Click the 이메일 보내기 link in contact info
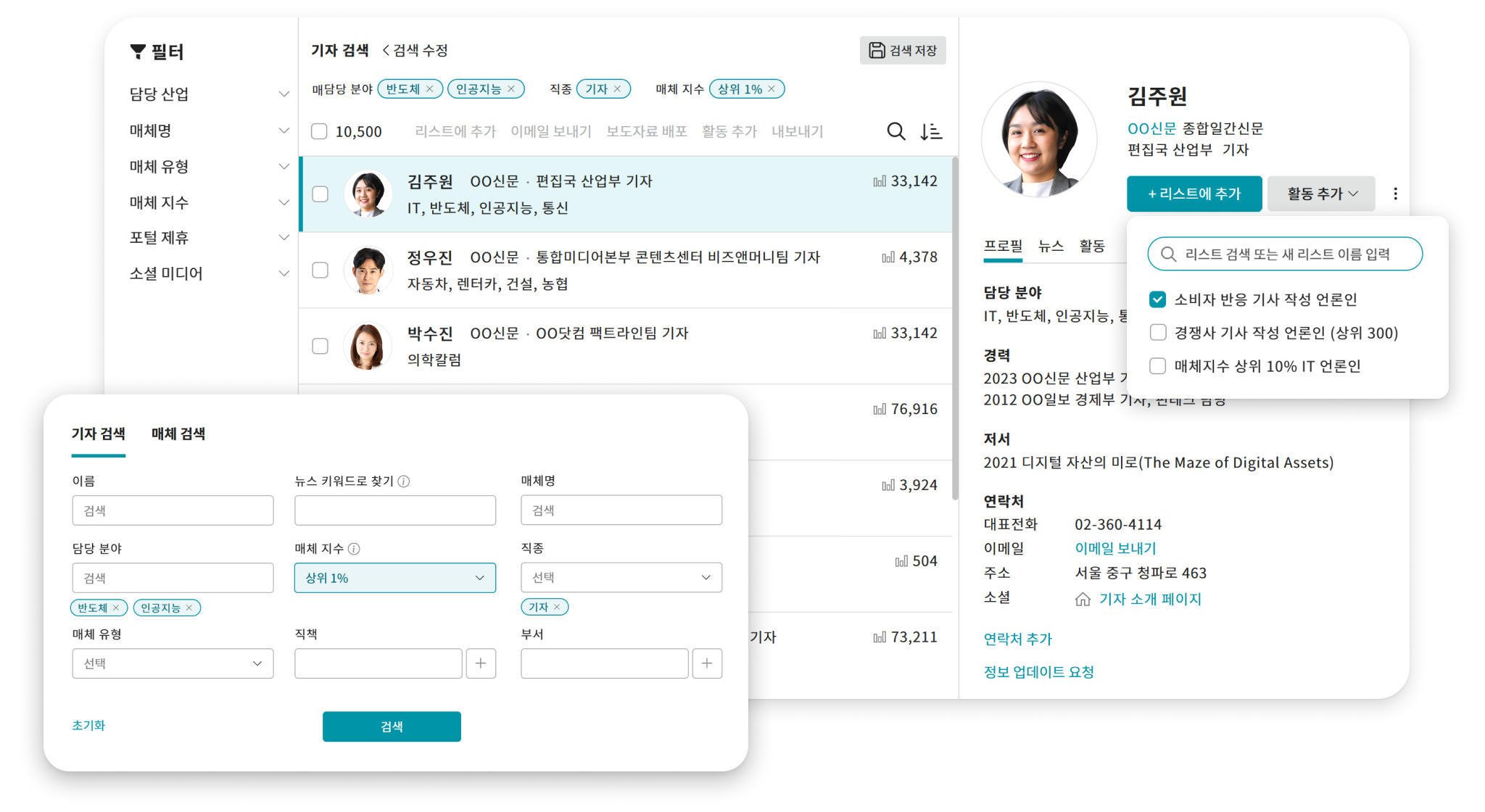 (1115, 548)
